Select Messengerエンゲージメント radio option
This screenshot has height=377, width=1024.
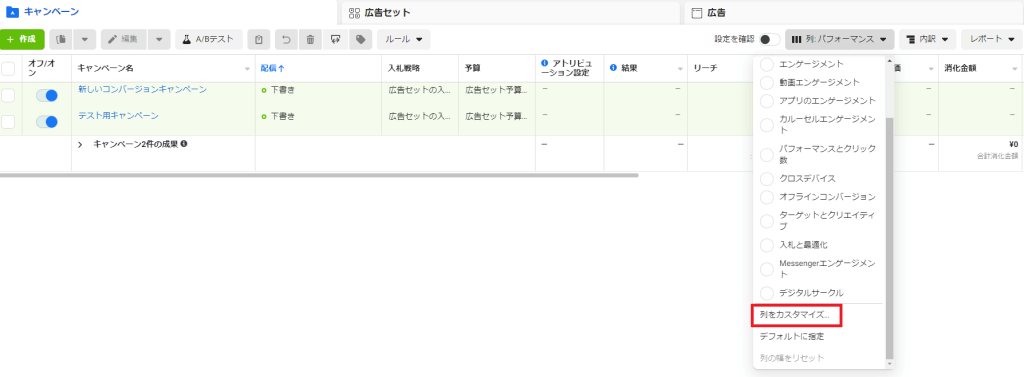pos(767,269)
